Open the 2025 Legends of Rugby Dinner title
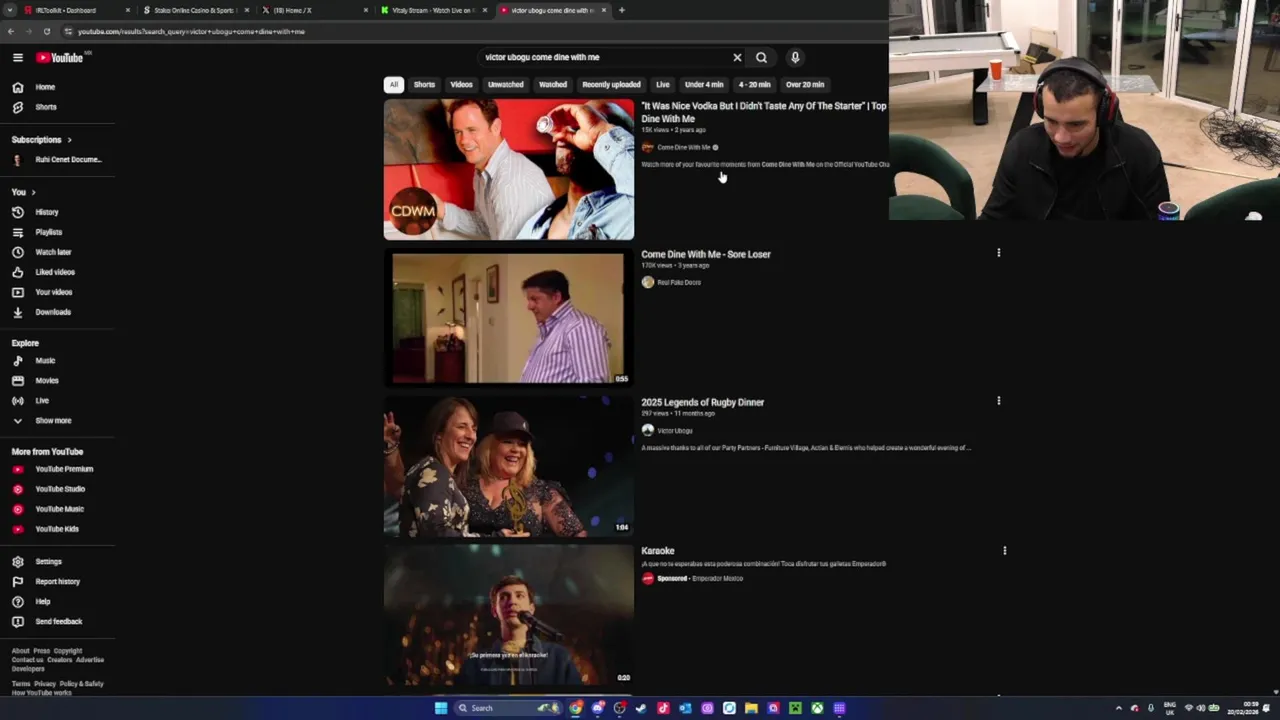Image resolution: width=1280 pixels, height=720 pixels. [x=702, y=402]
